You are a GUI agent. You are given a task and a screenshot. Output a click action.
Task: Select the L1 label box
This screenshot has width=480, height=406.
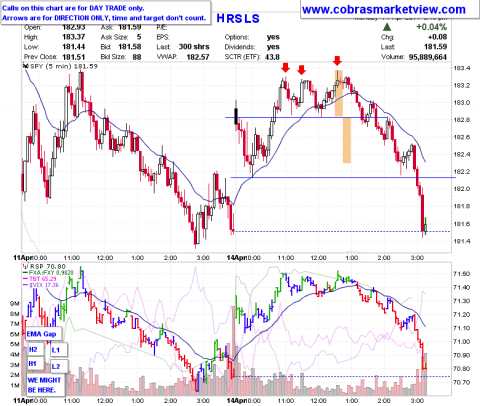[x=59, y=350]
